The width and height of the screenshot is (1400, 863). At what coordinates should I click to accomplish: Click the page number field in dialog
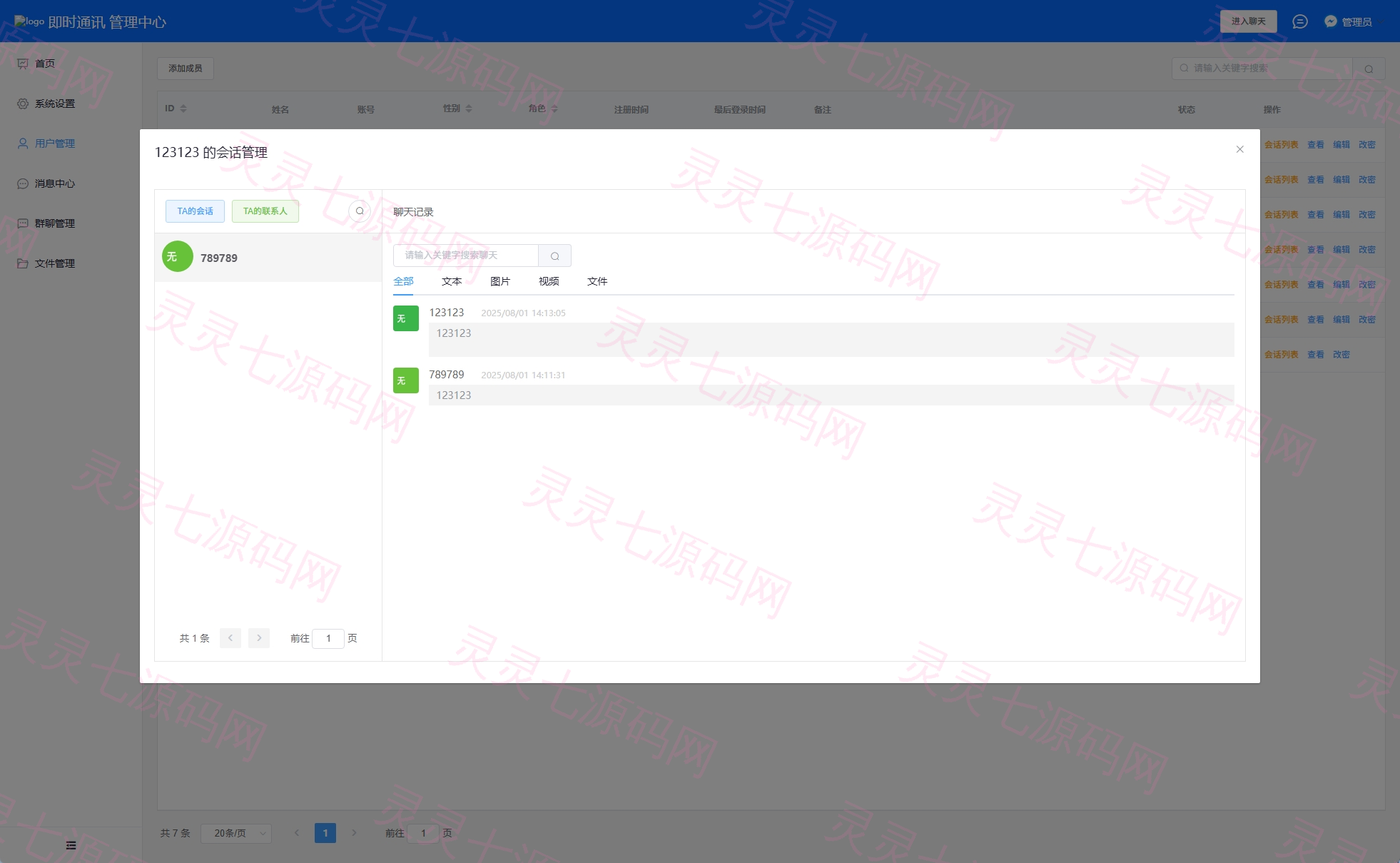[x=328, y=638]
